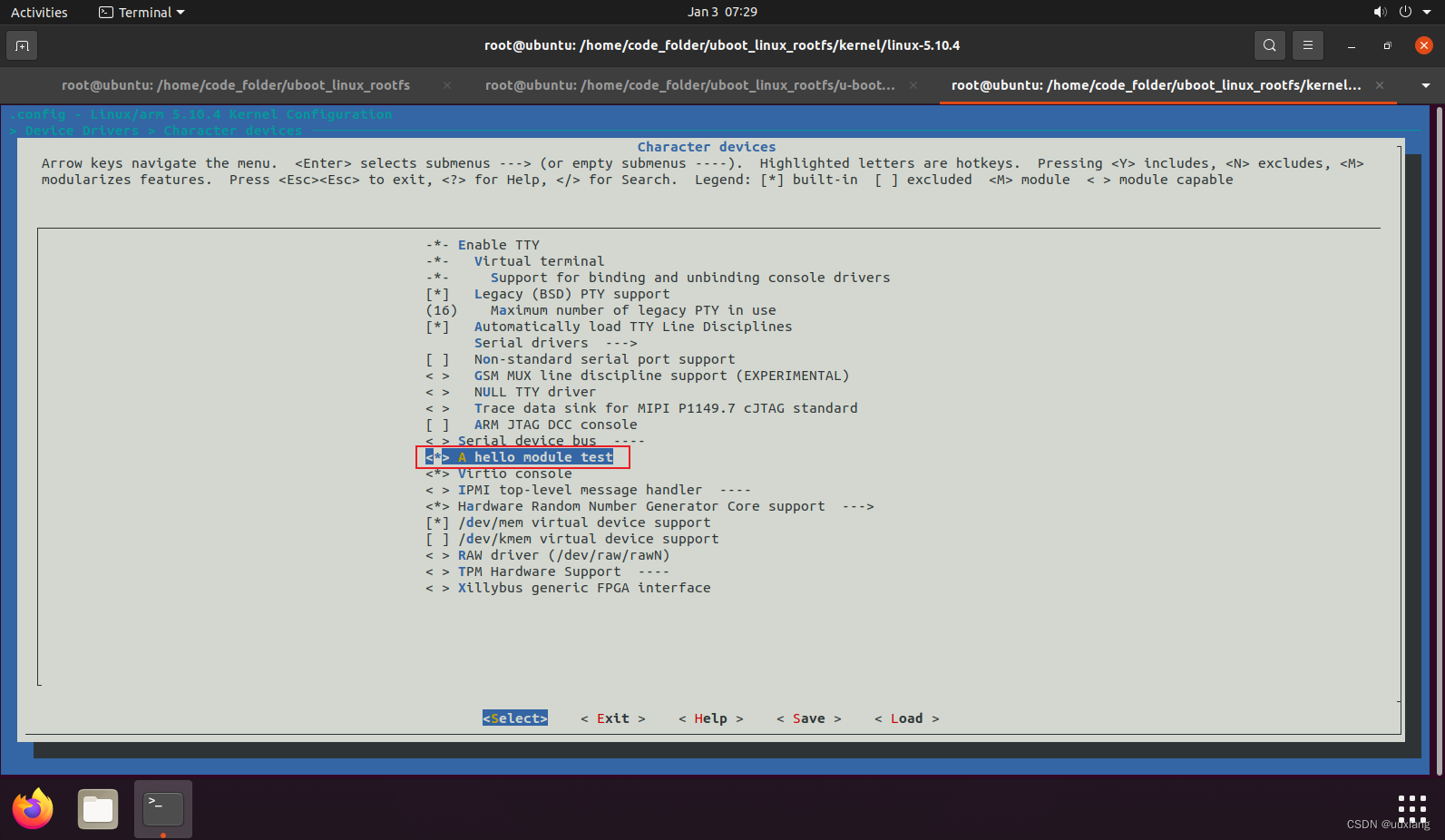Close the kernel terminal tab
1445x840 pixels.
coord(1380,85)
